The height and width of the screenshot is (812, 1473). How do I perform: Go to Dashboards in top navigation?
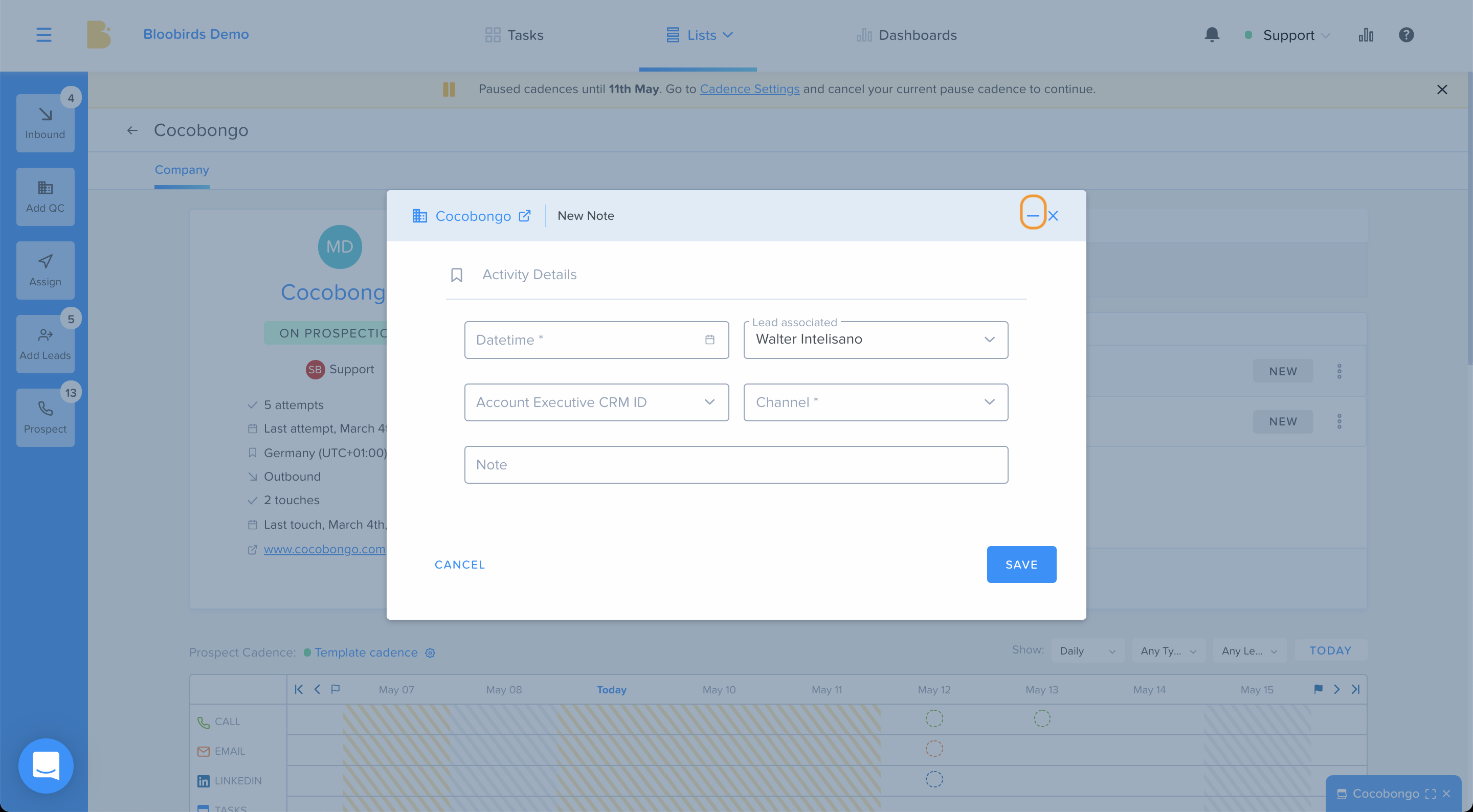point(906,35)
